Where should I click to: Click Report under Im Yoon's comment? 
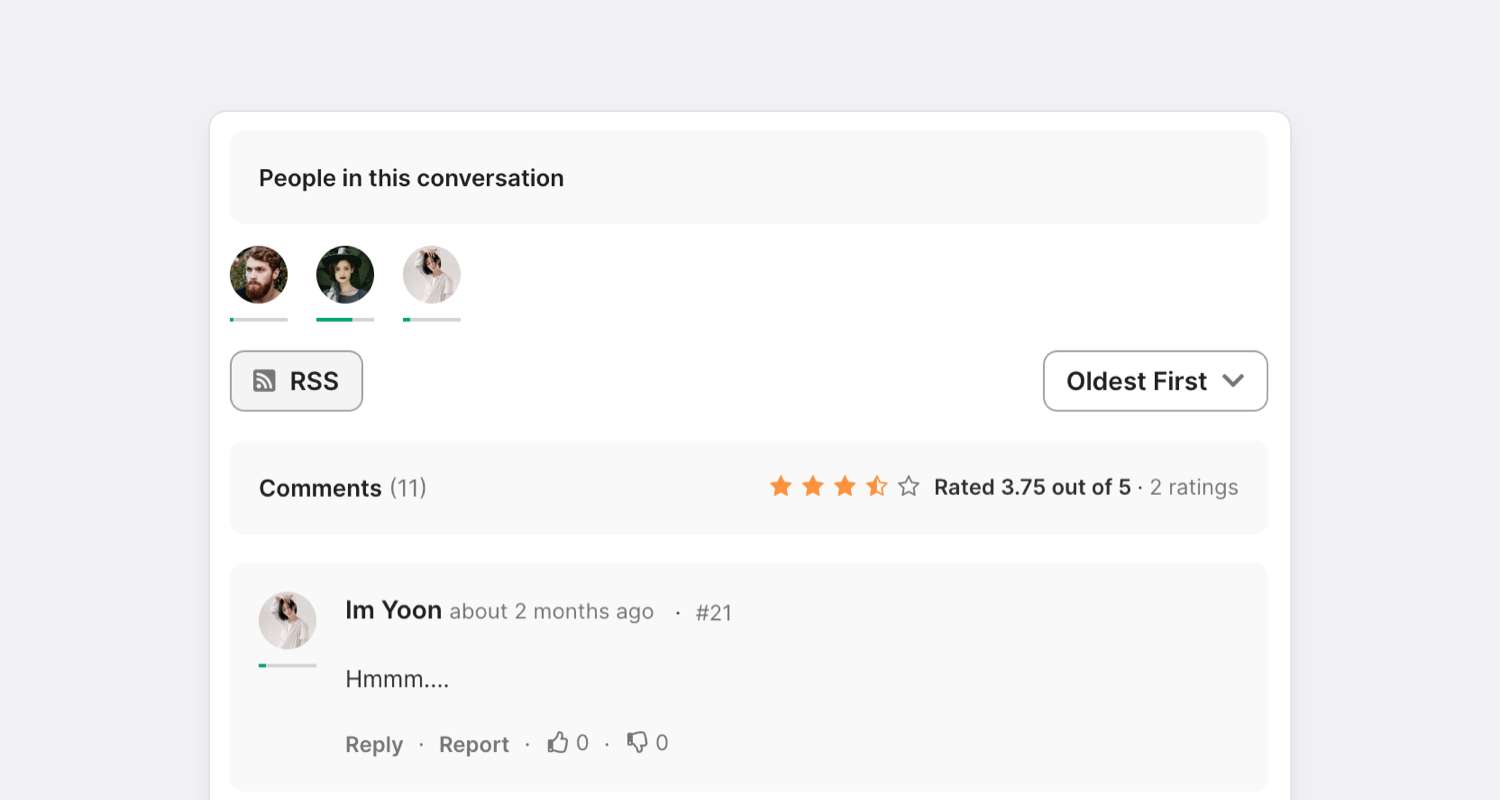tap(474, 744)
